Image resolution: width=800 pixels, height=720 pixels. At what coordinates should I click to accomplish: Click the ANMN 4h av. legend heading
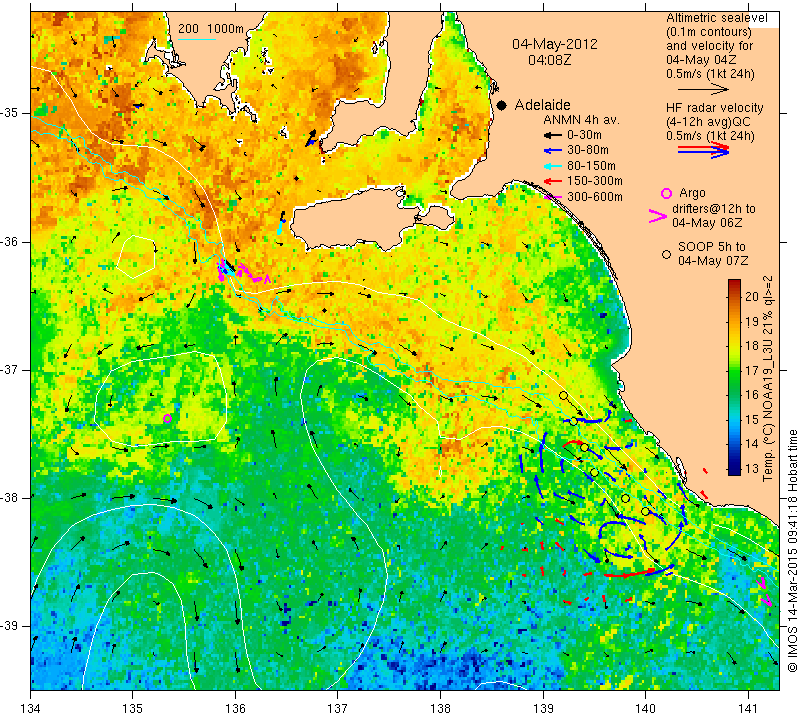[581, 120]
